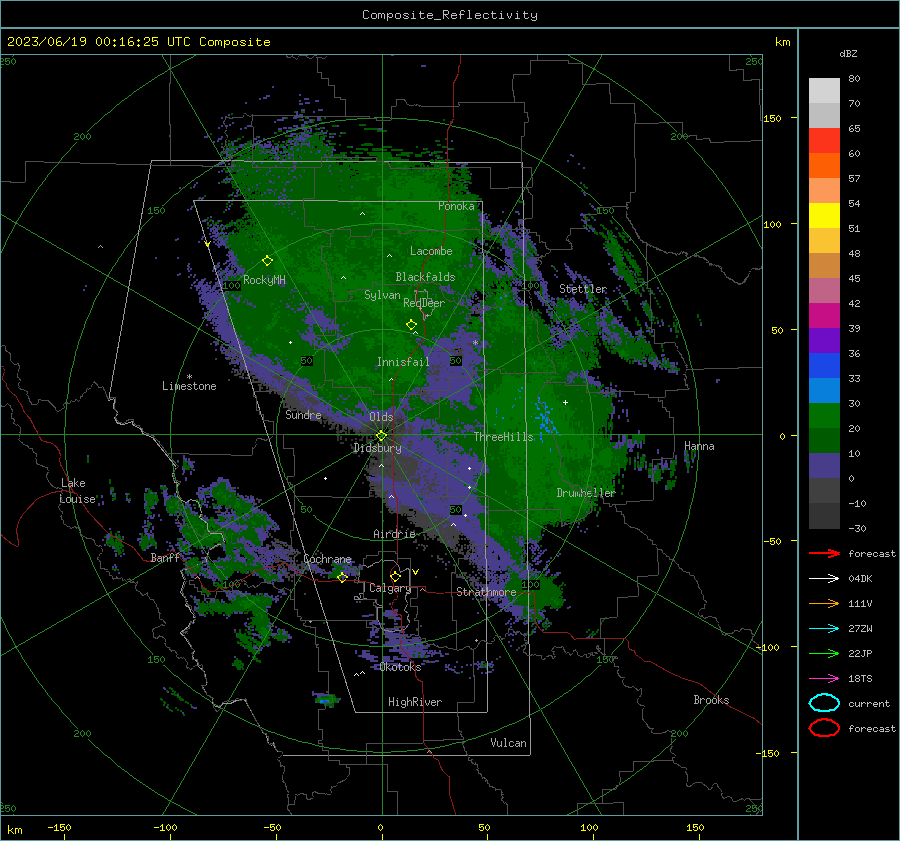Click the asterisk marker above Limestone
900x841 pixels.
(x=189, y=377)
